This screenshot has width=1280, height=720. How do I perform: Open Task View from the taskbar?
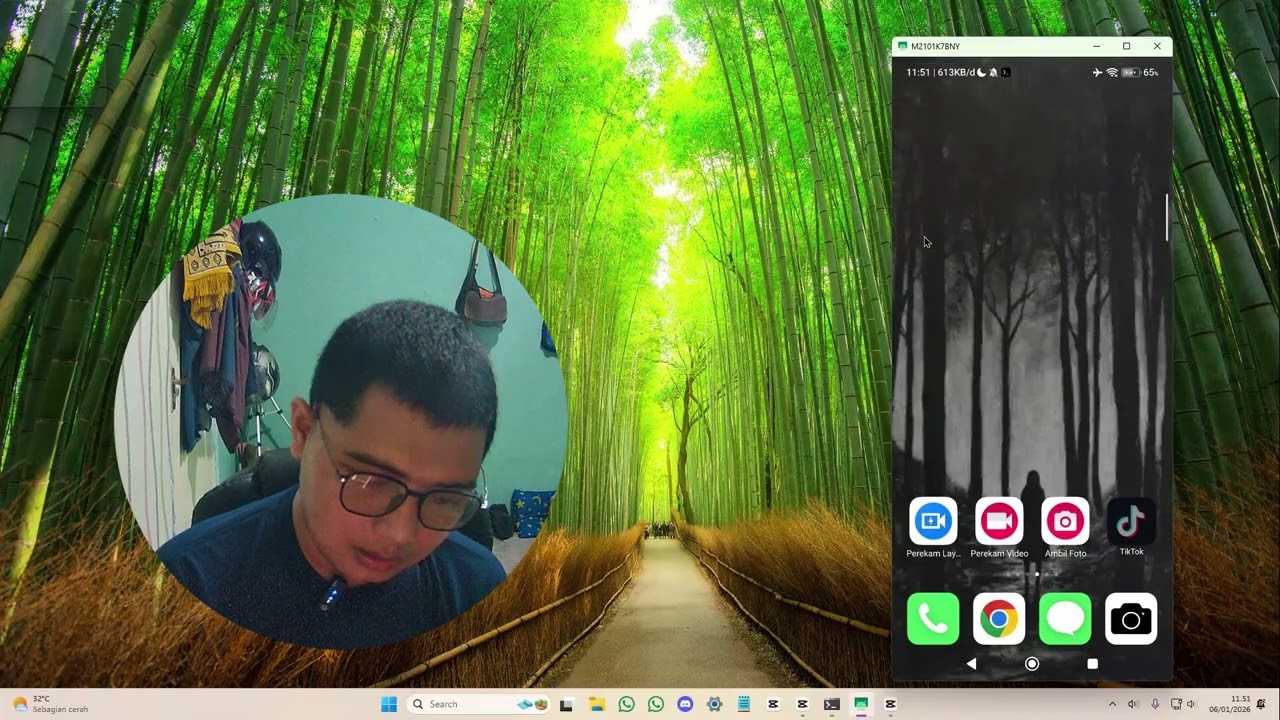pos(567,704)
